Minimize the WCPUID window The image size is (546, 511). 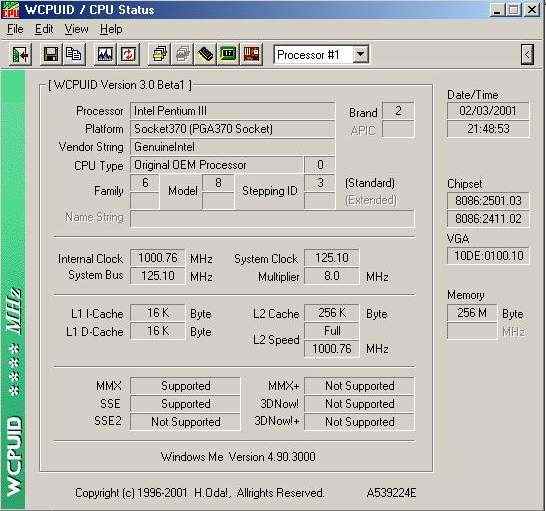[x=497, y=10]
